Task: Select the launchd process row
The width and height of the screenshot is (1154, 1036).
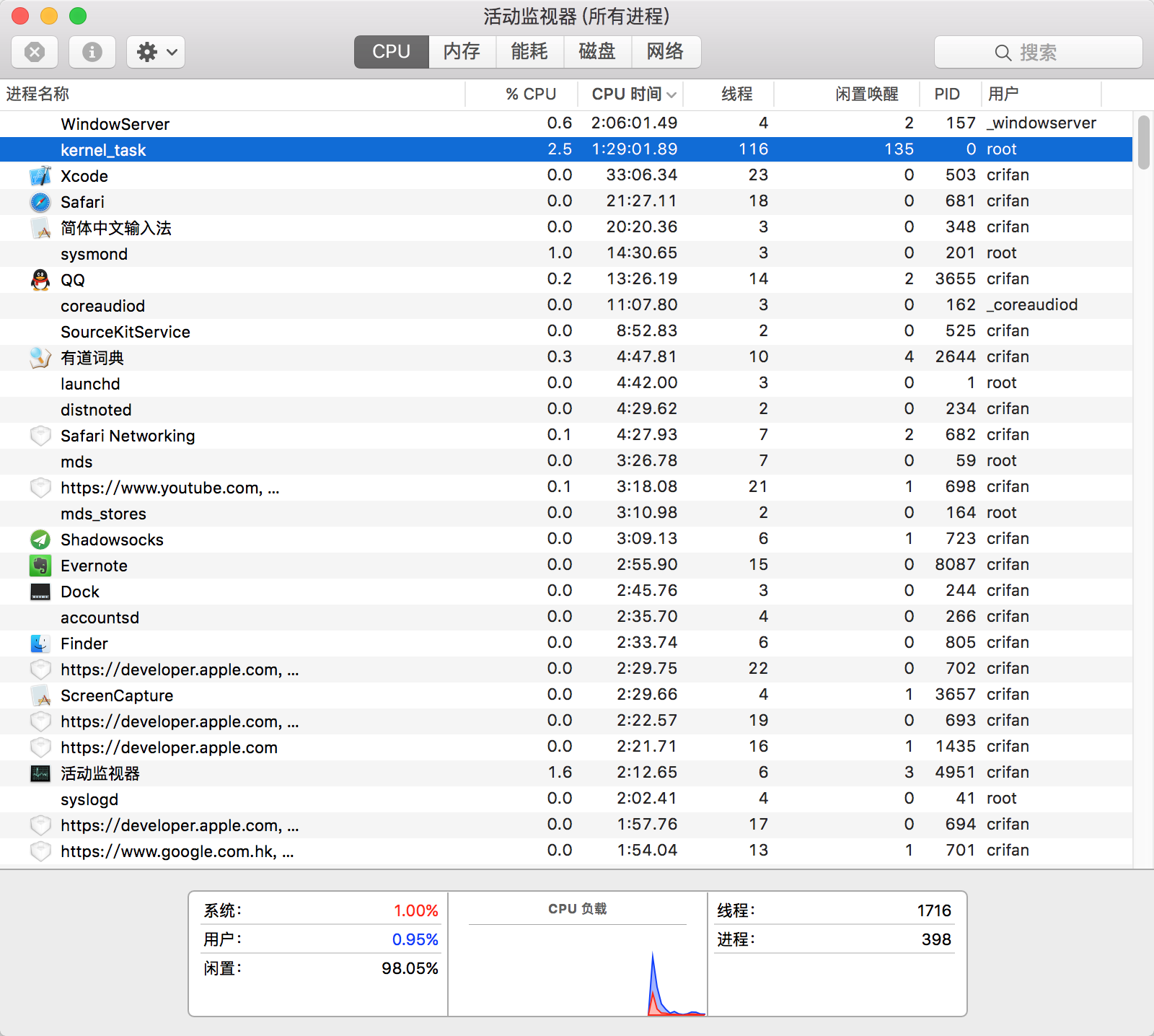Action: (x=566, y=384)
